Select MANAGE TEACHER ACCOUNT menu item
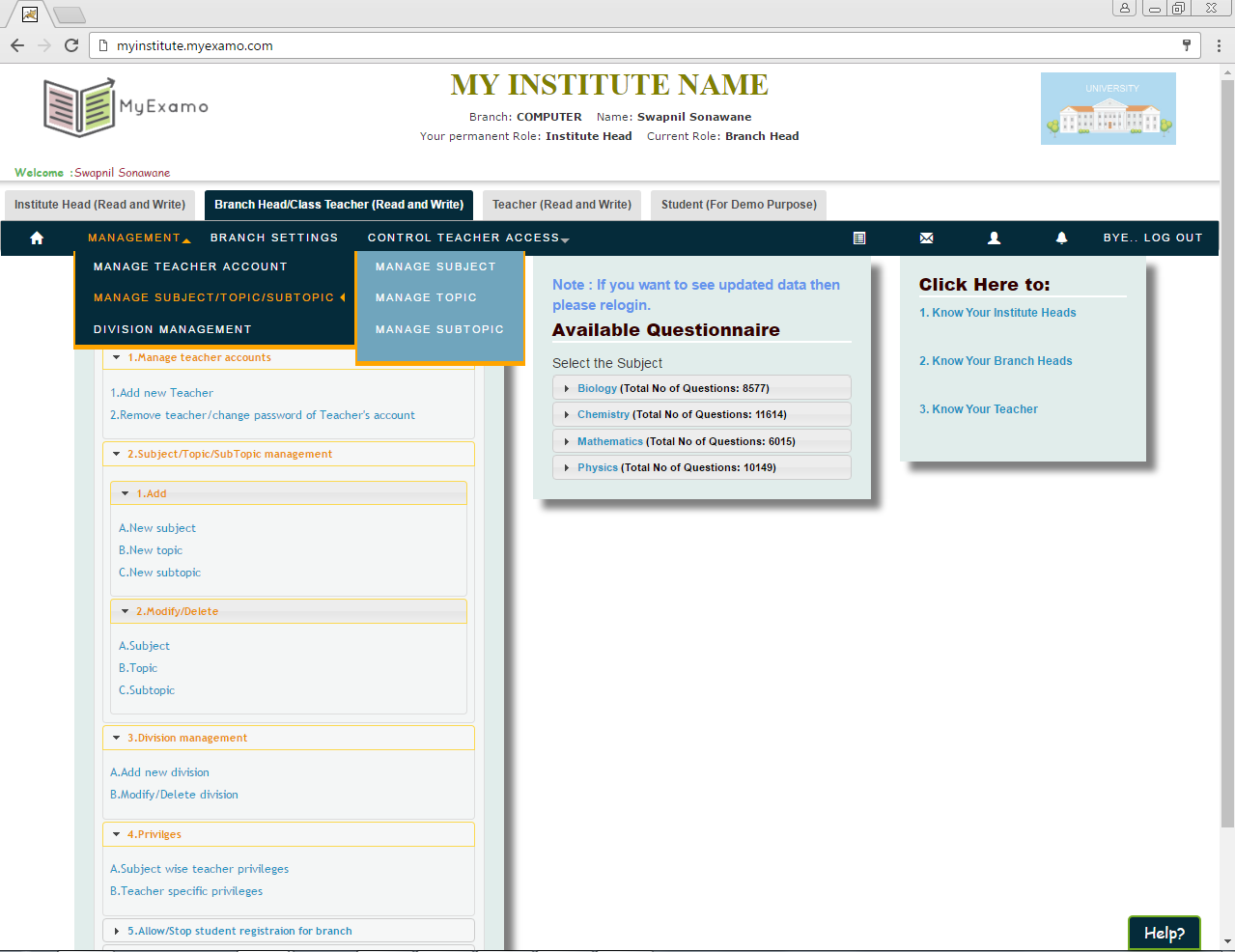 [190, 266]
